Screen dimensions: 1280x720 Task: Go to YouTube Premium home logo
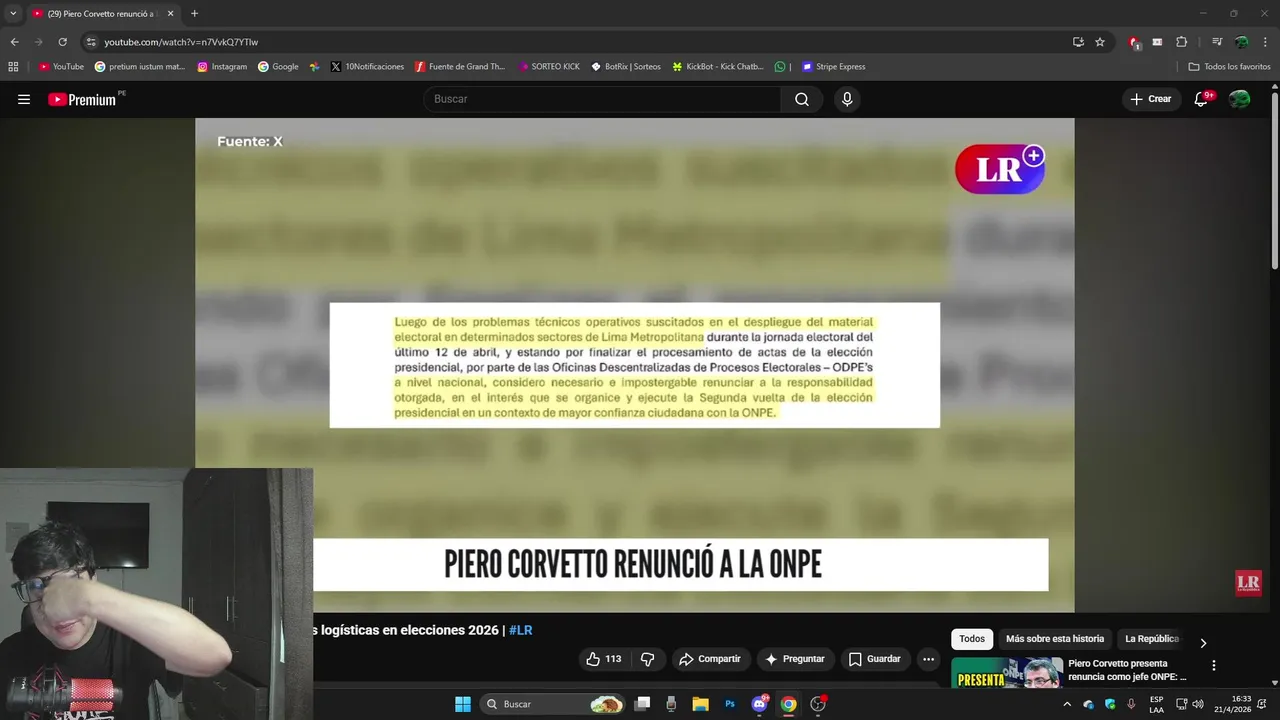point(82,99)
